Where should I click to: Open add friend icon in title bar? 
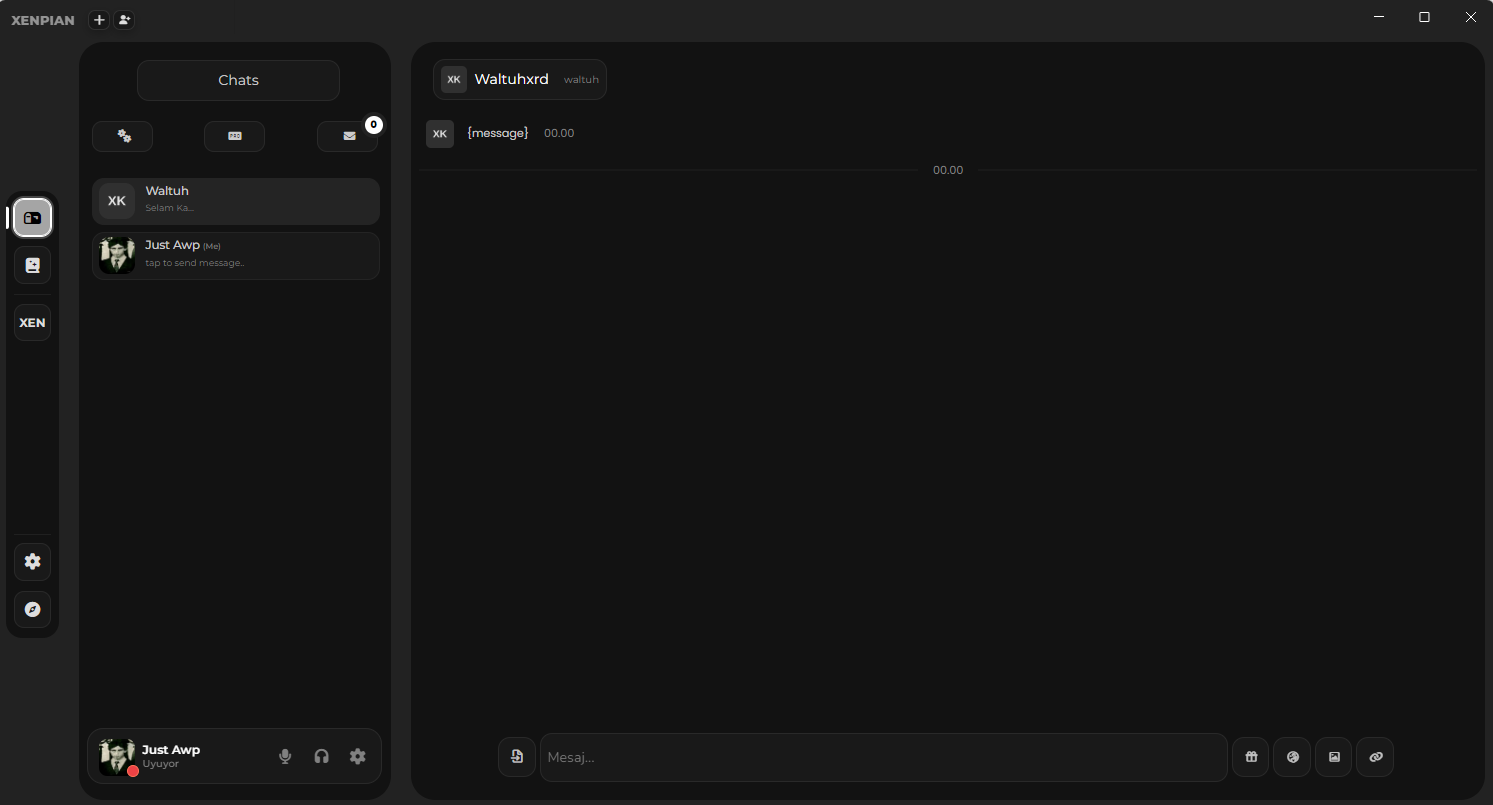coord(124,20)
